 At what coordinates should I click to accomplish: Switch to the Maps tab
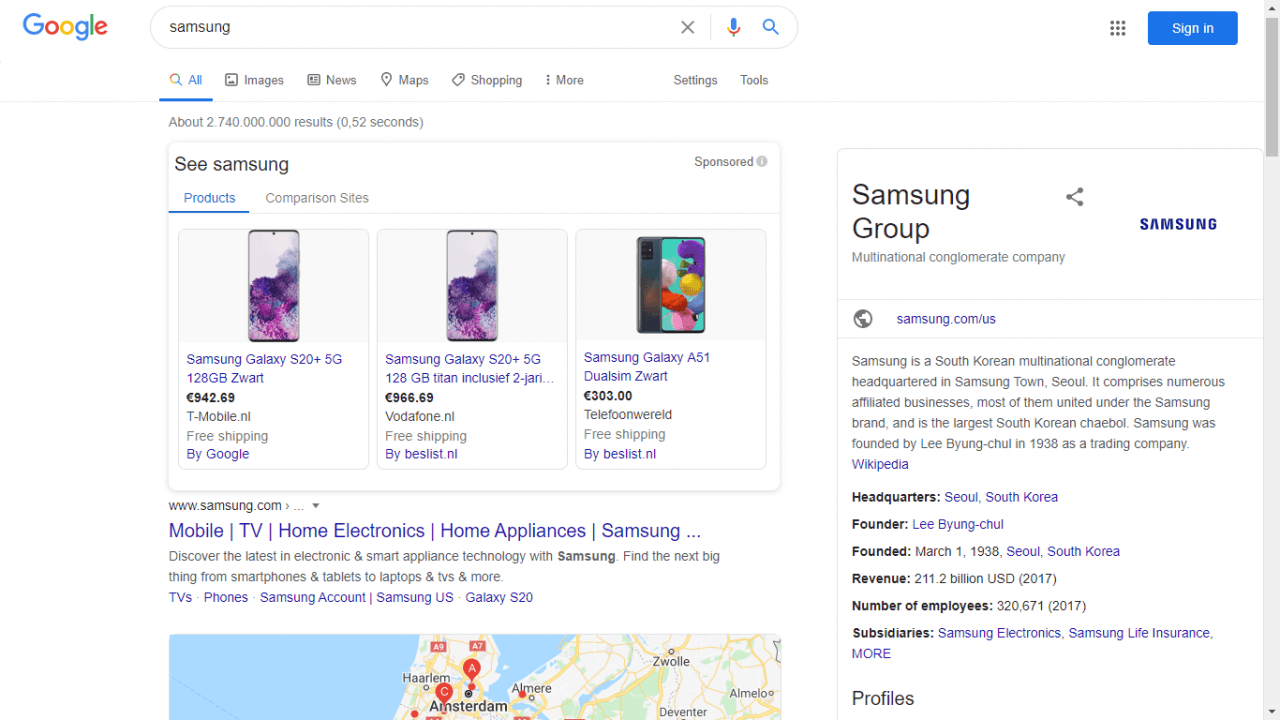[x=404, y=80]
